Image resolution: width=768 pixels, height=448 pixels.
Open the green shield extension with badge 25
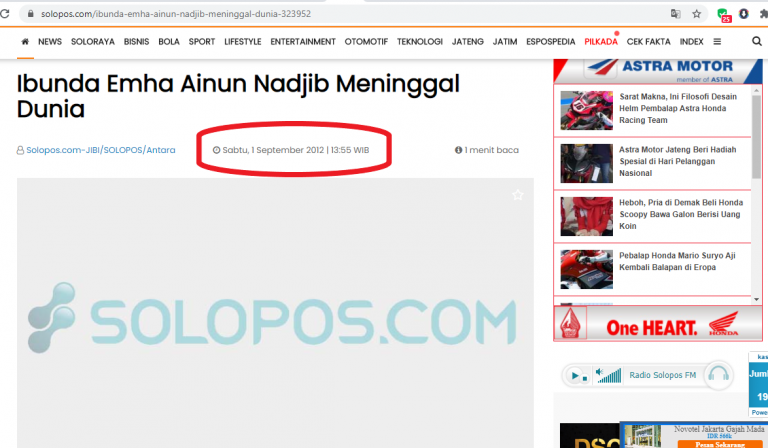(x=723, y=15)
